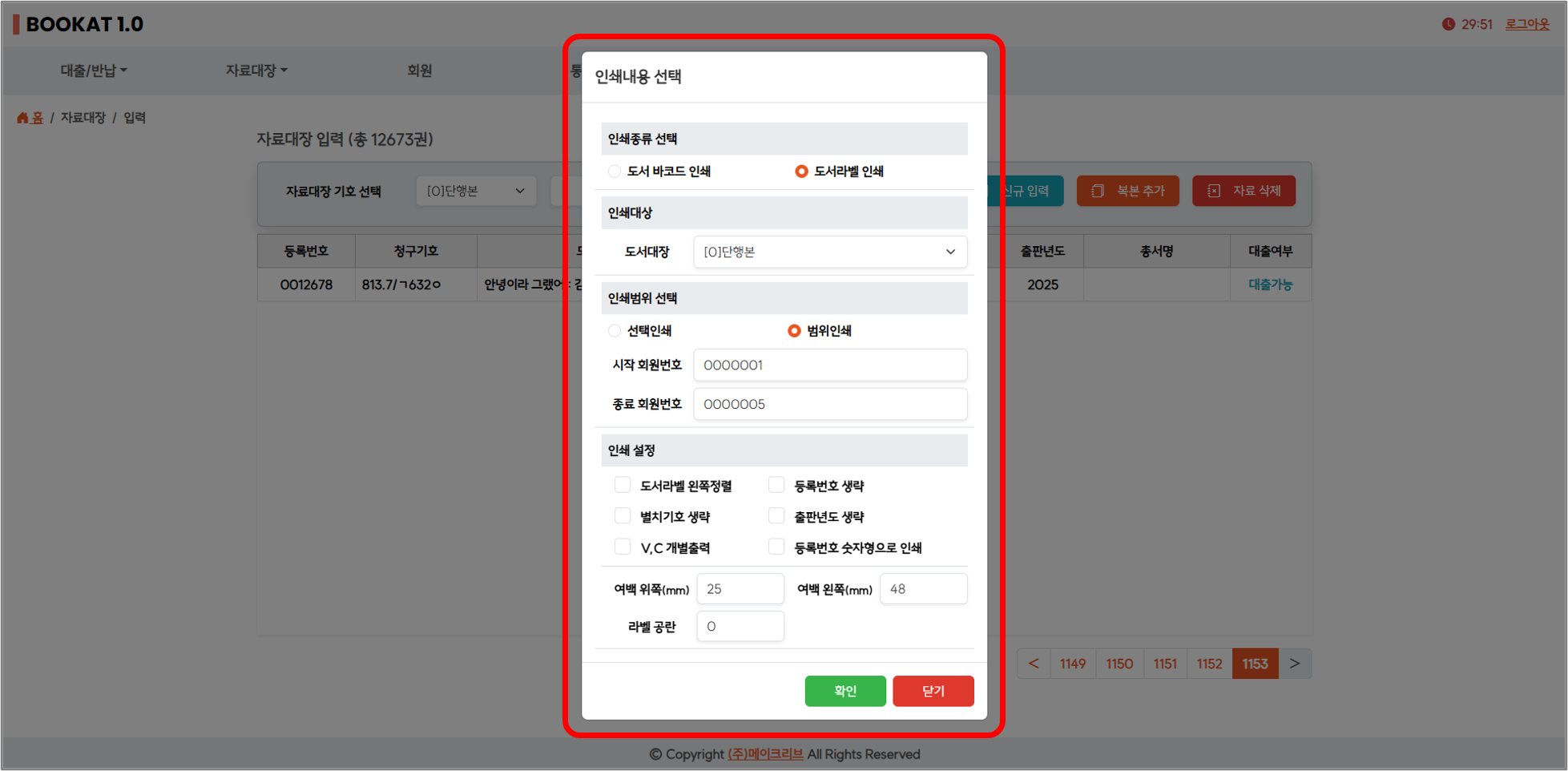The width and height of the screenshot is (1568, 771).
Task: Click the home icon in breadcrumb
Action: 22,118
